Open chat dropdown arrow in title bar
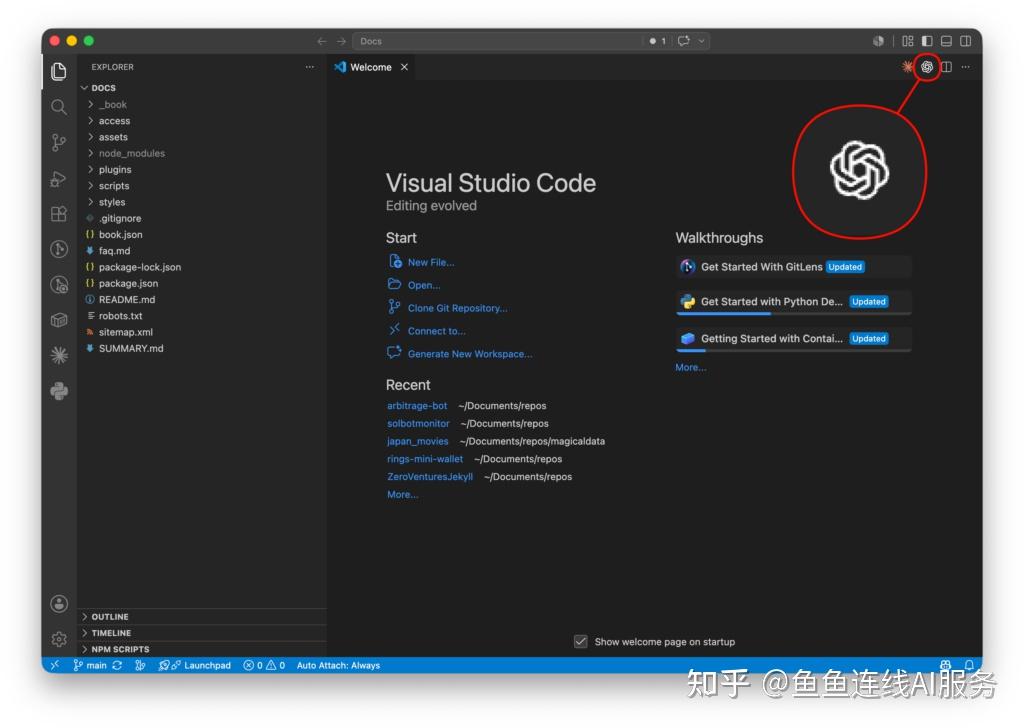Image resolution: width=1024 pixels, height=728 pixels. tap(702, 41)
